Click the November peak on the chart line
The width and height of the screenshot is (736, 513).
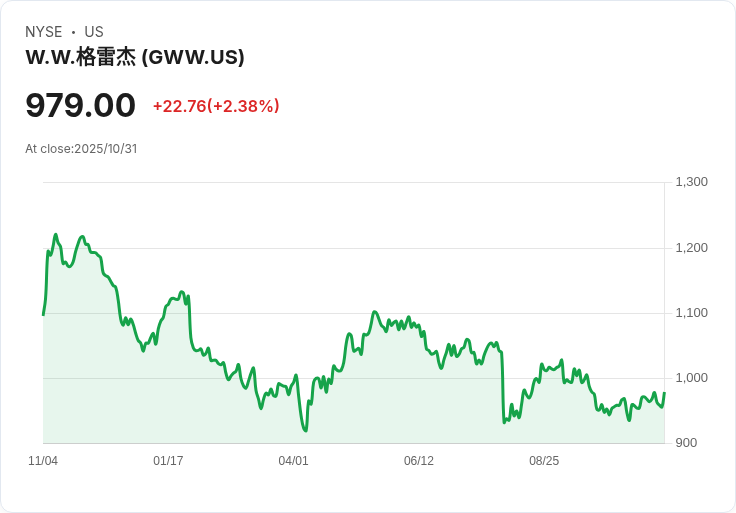[56, 234]
